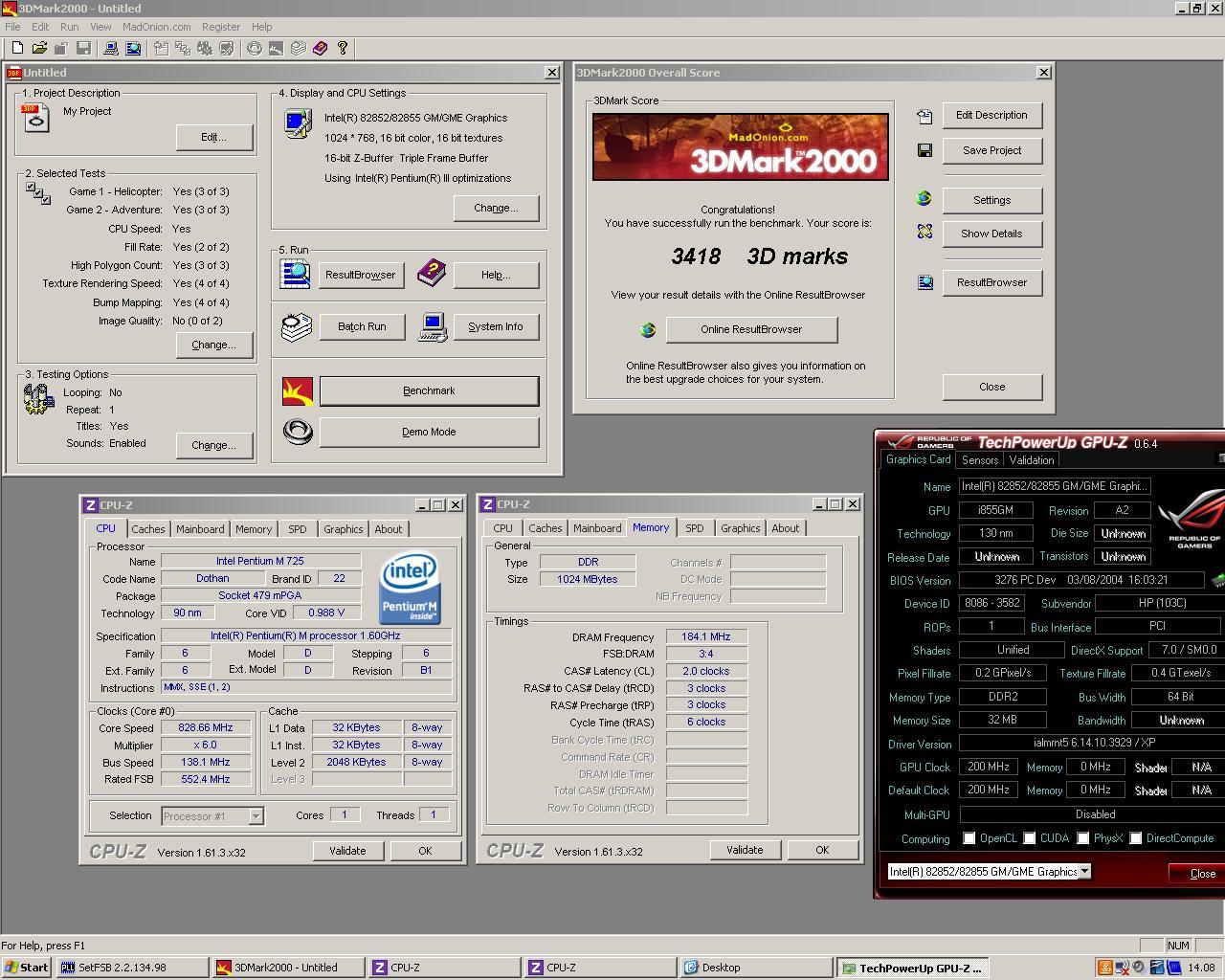This screenshot has width=1225, height=980.
Task: Click Edit in Project Description panel
Action: point(213,137)
